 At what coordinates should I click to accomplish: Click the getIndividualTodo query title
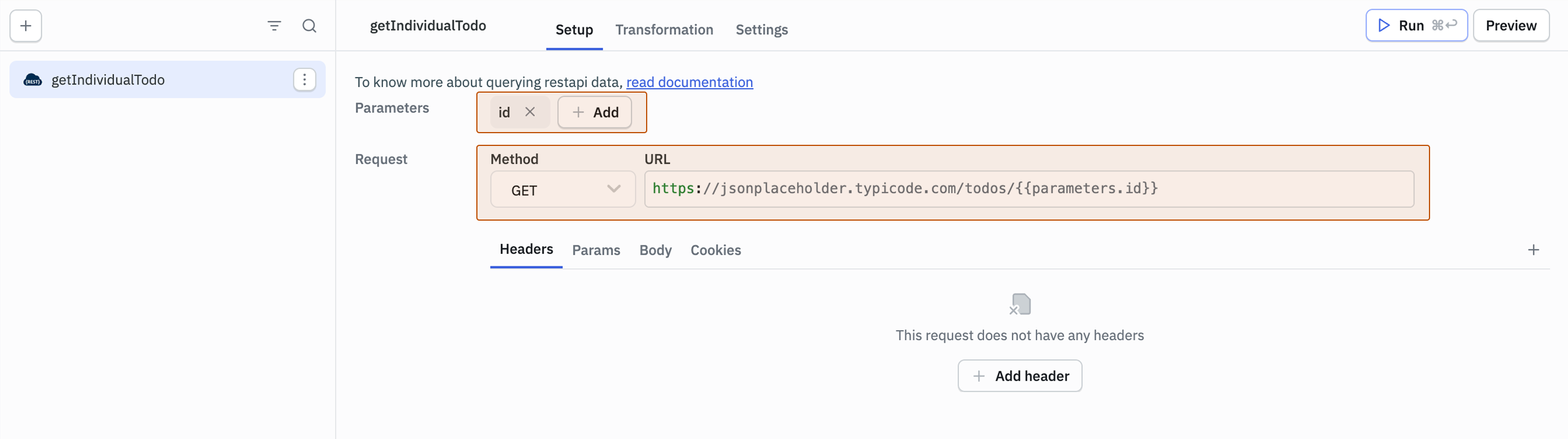427,25
